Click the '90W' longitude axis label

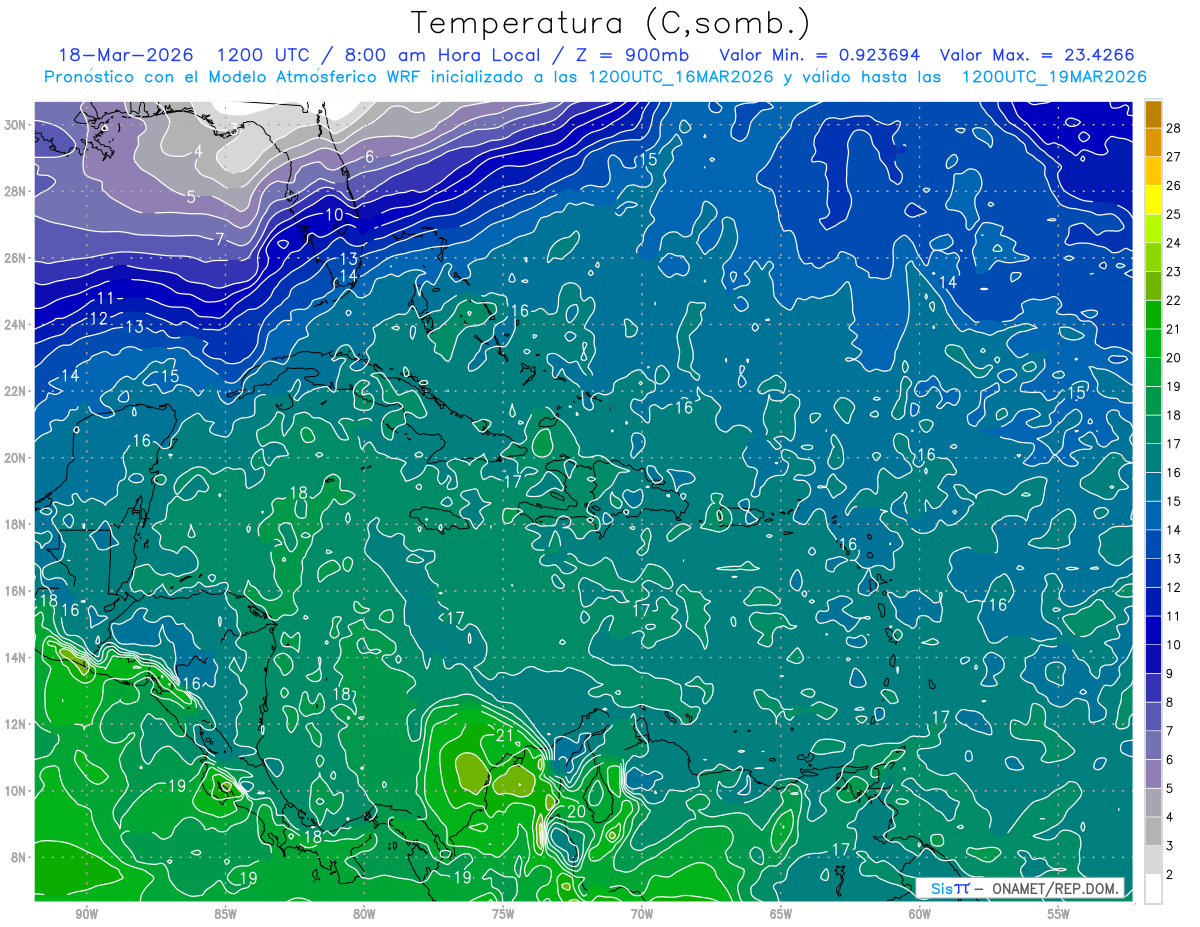[x=86, y=914]
